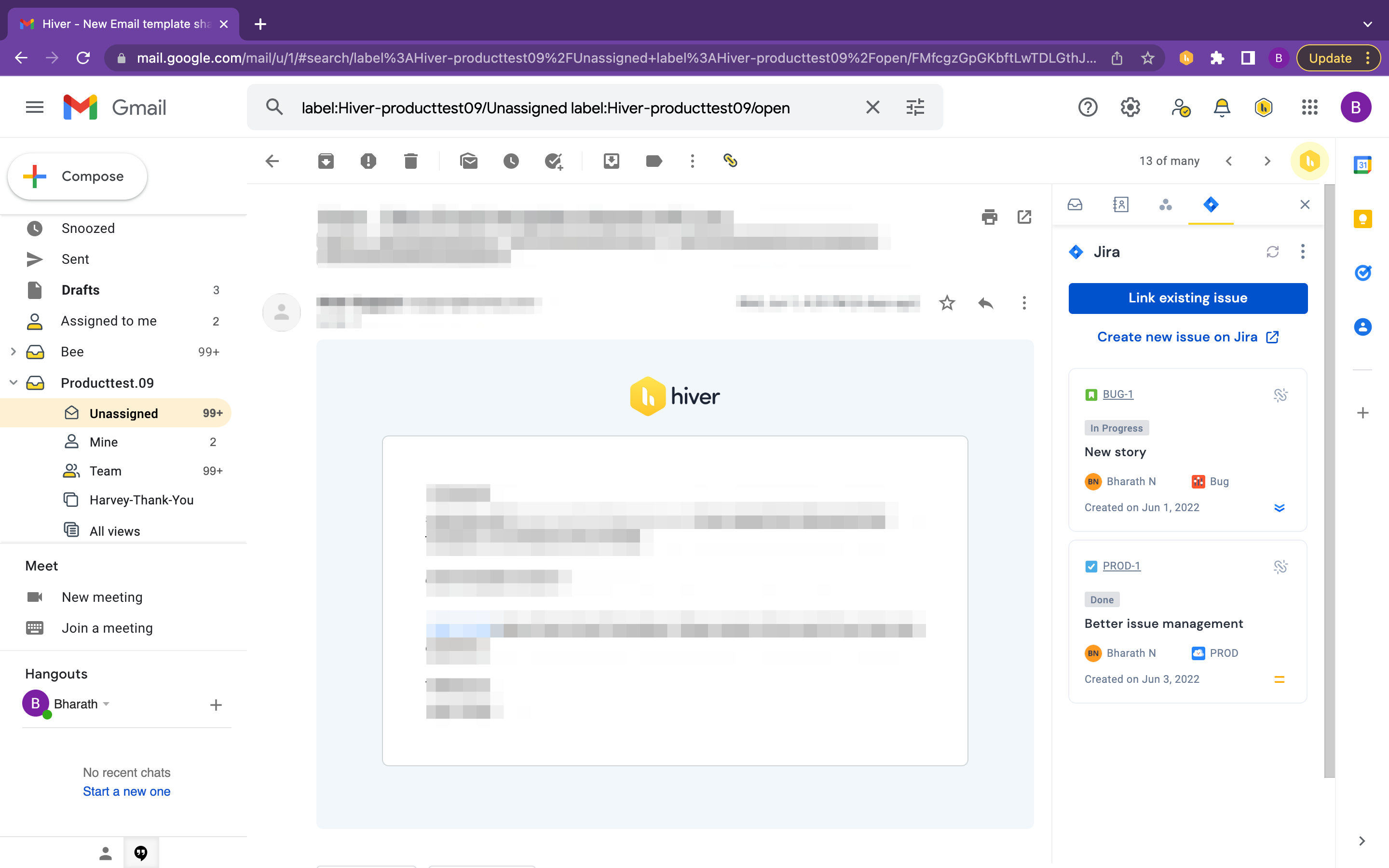Open Google Calendar side panel

tap(1362, 165)
